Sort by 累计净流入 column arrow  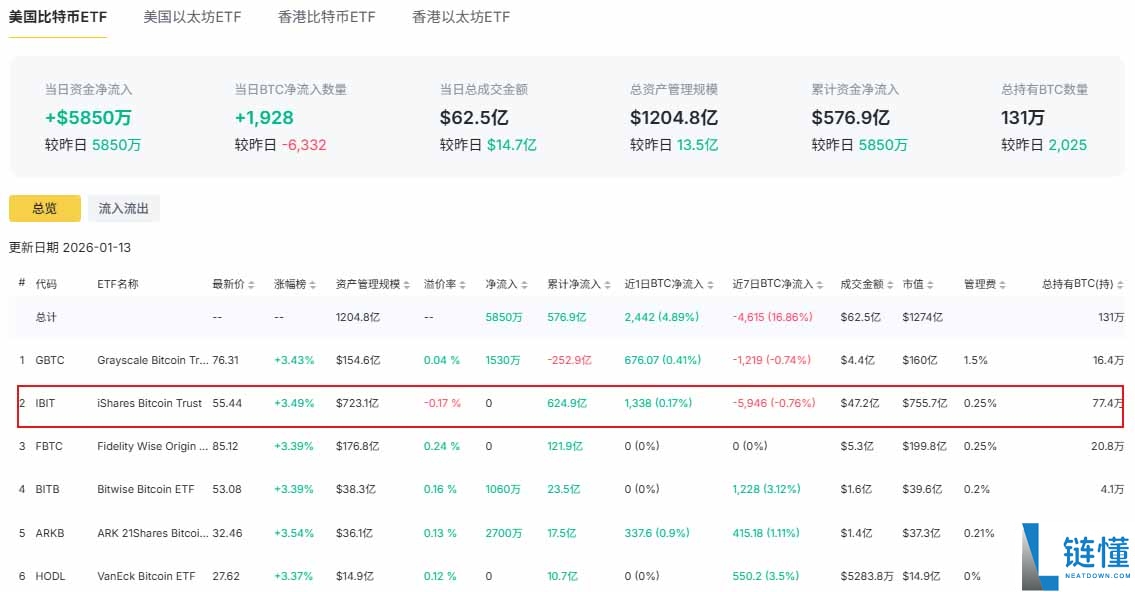coord(608,285)
